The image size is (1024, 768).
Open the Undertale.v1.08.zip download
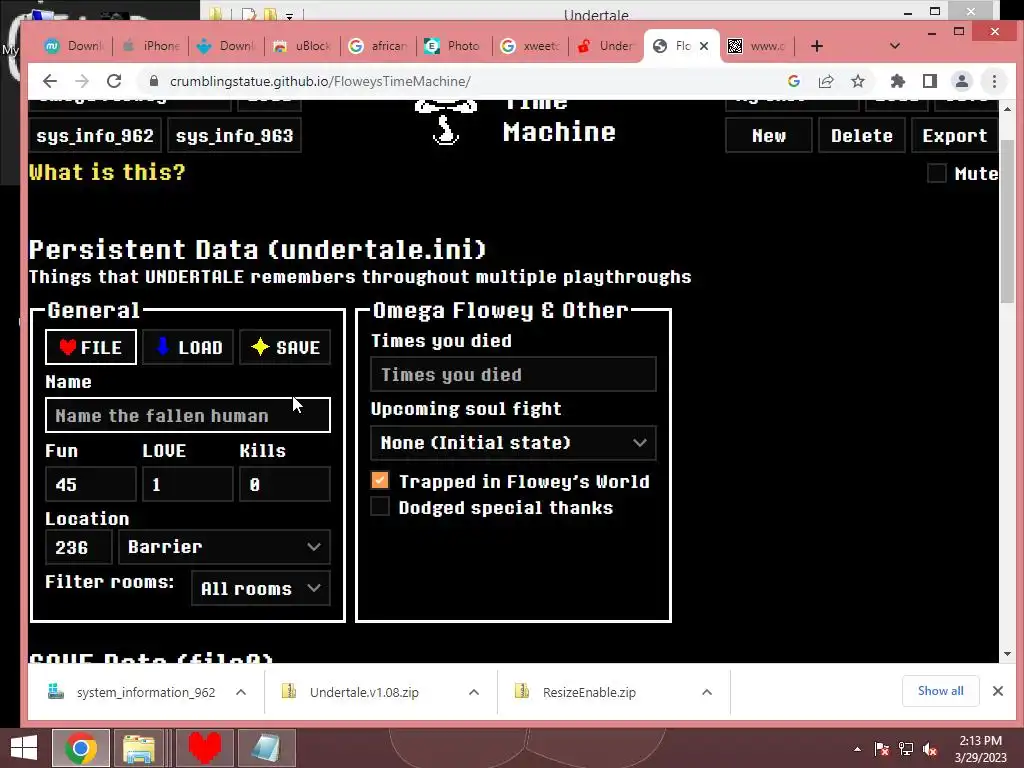(353, 692)
